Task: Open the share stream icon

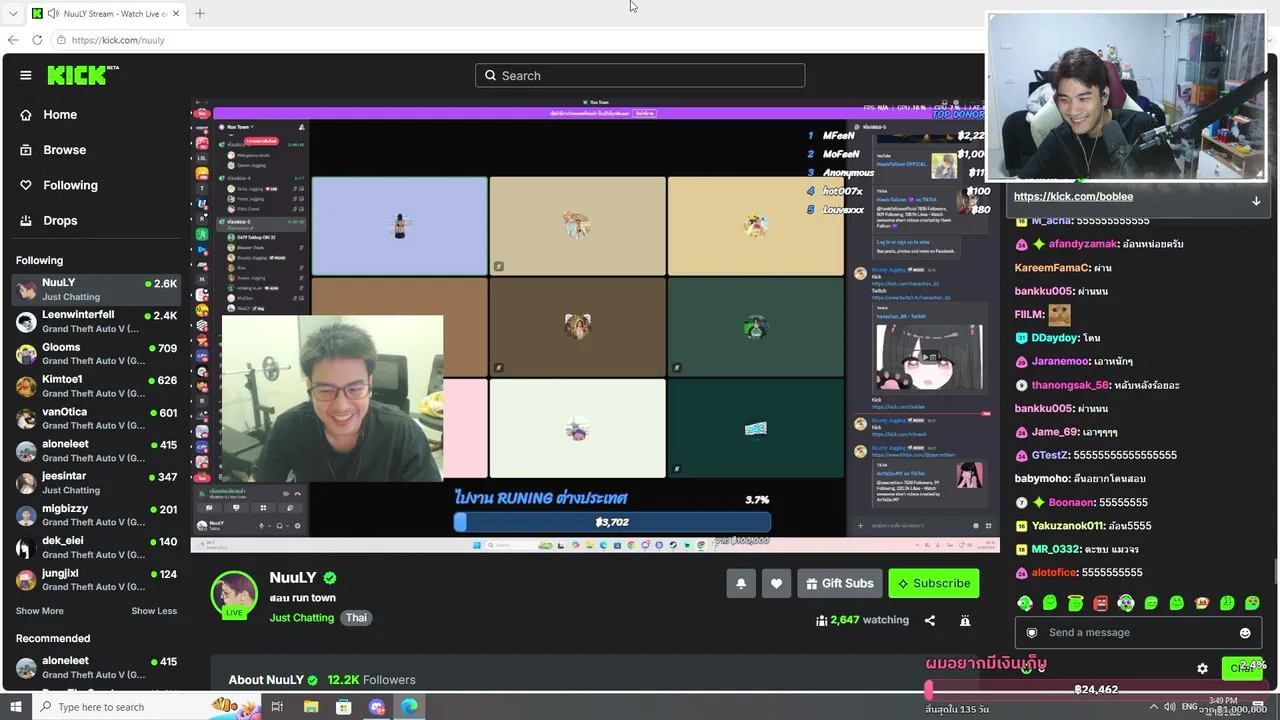Action: coord(930,620)
